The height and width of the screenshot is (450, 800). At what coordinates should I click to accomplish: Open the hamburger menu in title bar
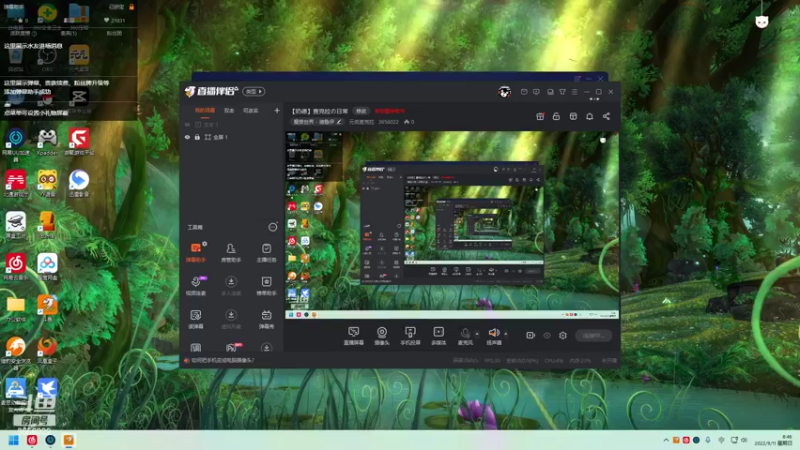tap(574, 92)
